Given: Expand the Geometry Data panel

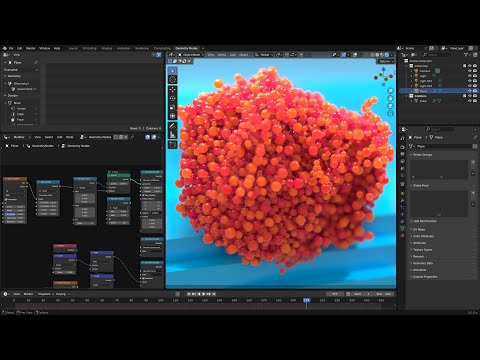Looking at the screenshot, I should pos(423,263).
